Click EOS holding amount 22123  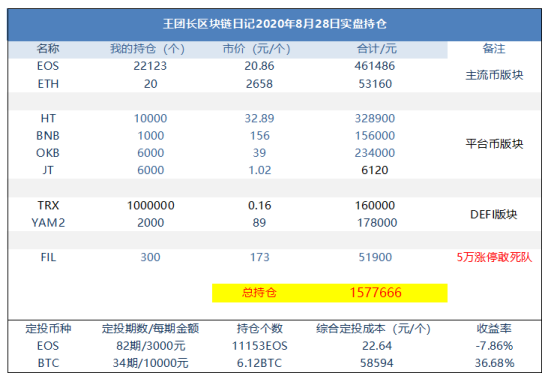tap(150, 66)
